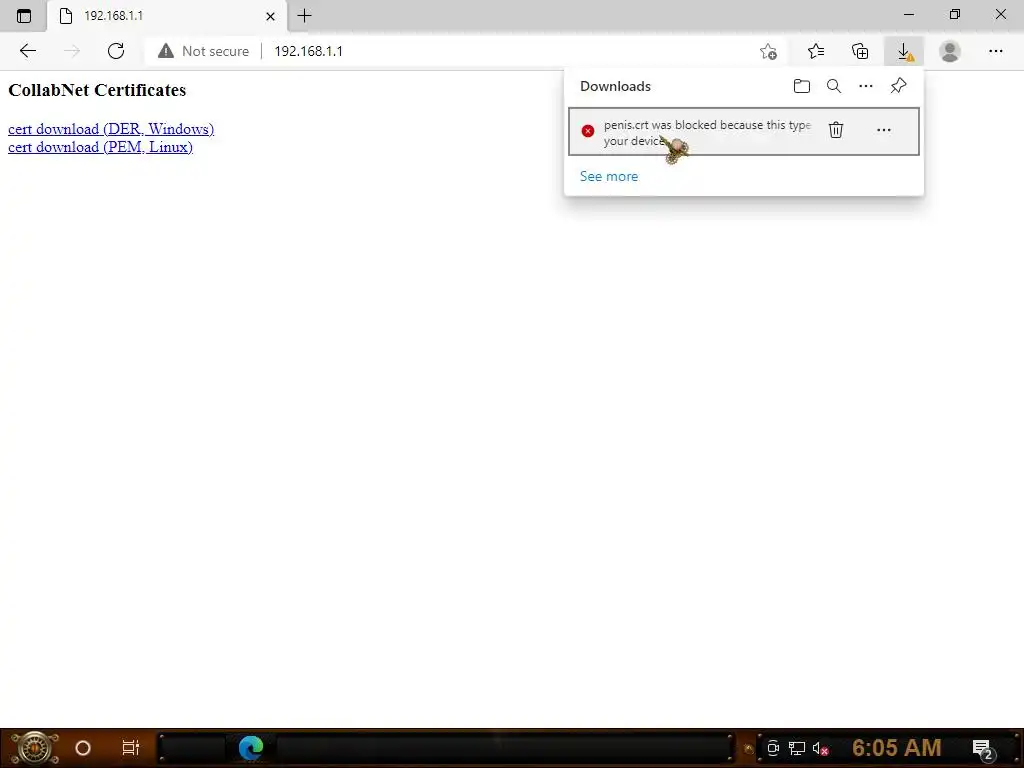Image resolution: width=1024 pixels, height=768 pixels.
Task: Open network status tray icon
Action: tap(797, 748)
